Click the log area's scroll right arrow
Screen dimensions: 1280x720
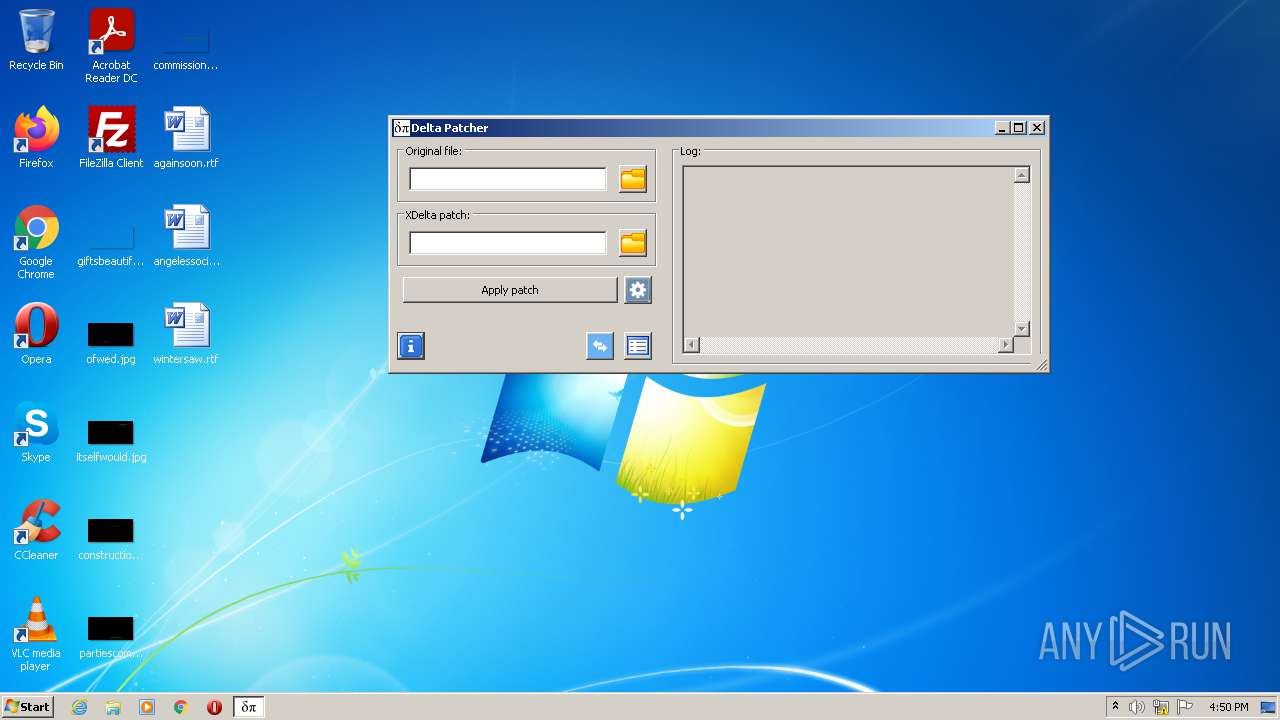tap(1005, 345)
